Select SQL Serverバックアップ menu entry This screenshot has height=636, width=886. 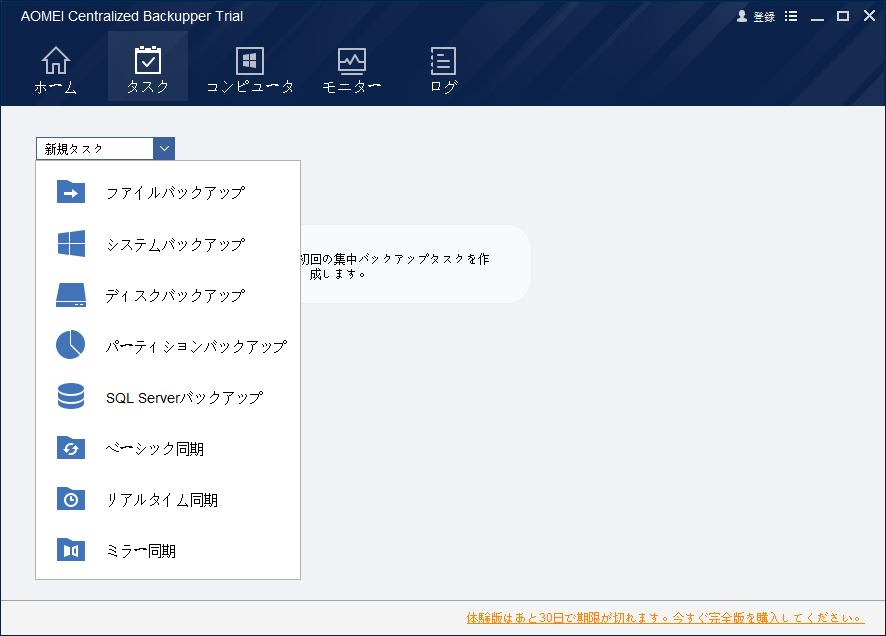click(184, 398)
